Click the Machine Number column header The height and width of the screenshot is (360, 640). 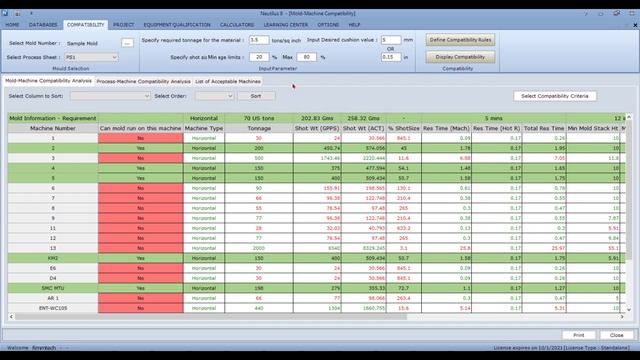pos(53,128)
